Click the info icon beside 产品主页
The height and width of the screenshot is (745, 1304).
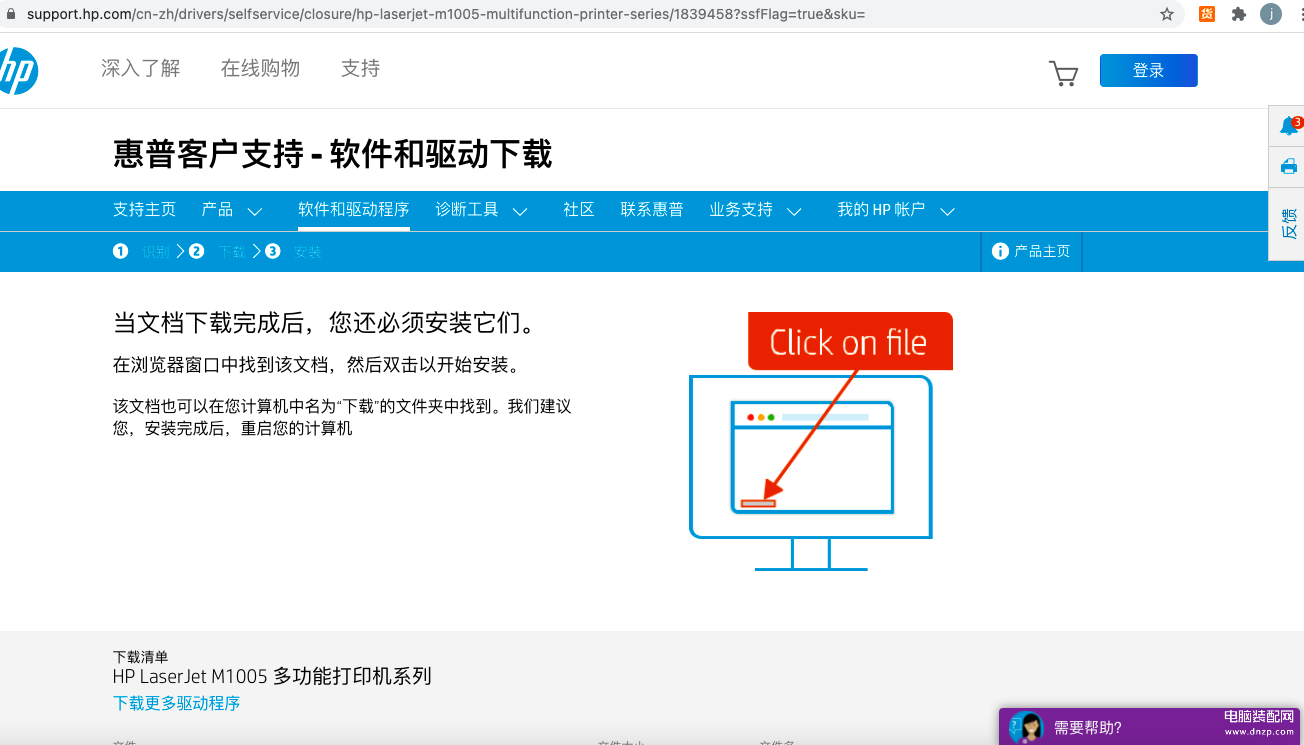click(x=1000, y=251)
